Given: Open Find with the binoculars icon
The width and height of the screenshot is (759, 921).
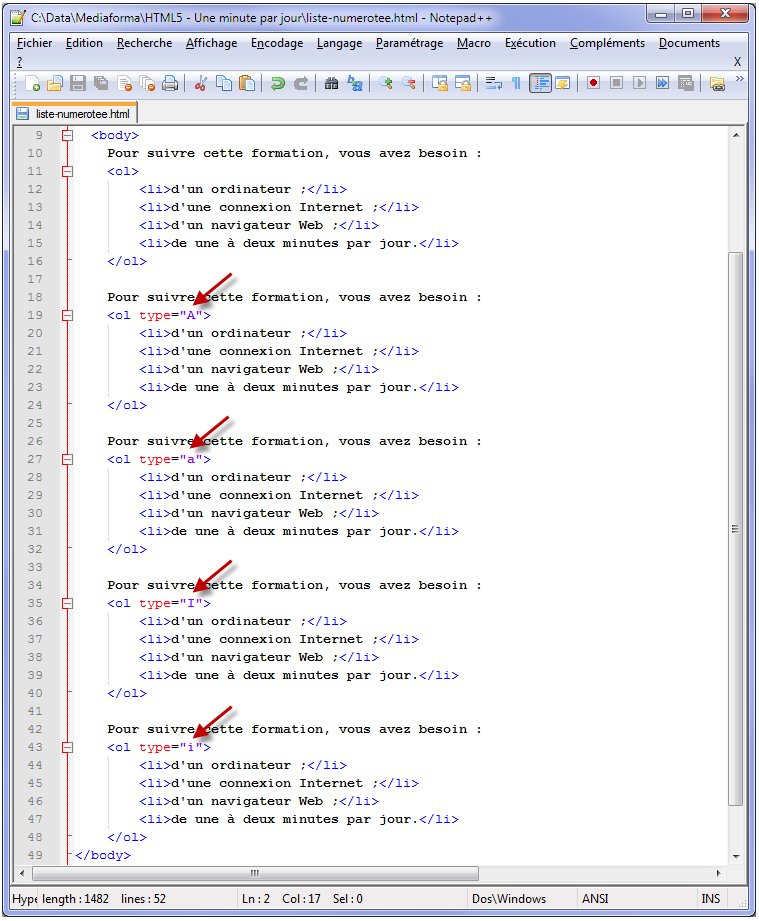Looking at the screenshot, I should [x=332, y=84].
